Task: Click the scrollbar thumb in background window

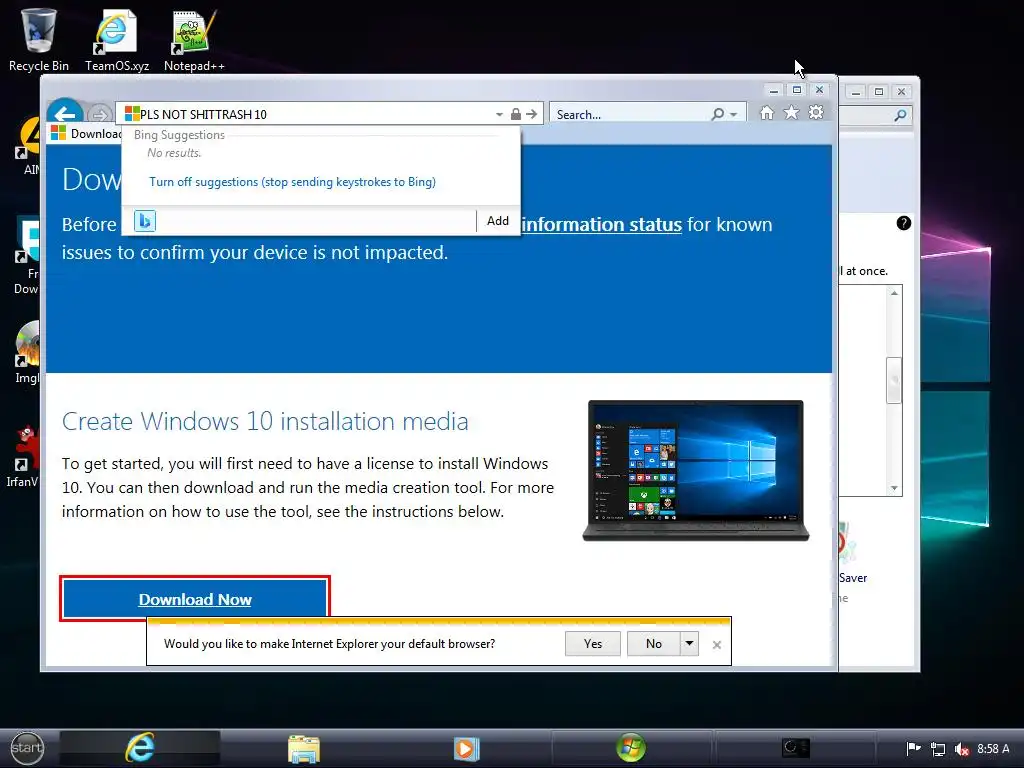Action: [x=894, y=380]
